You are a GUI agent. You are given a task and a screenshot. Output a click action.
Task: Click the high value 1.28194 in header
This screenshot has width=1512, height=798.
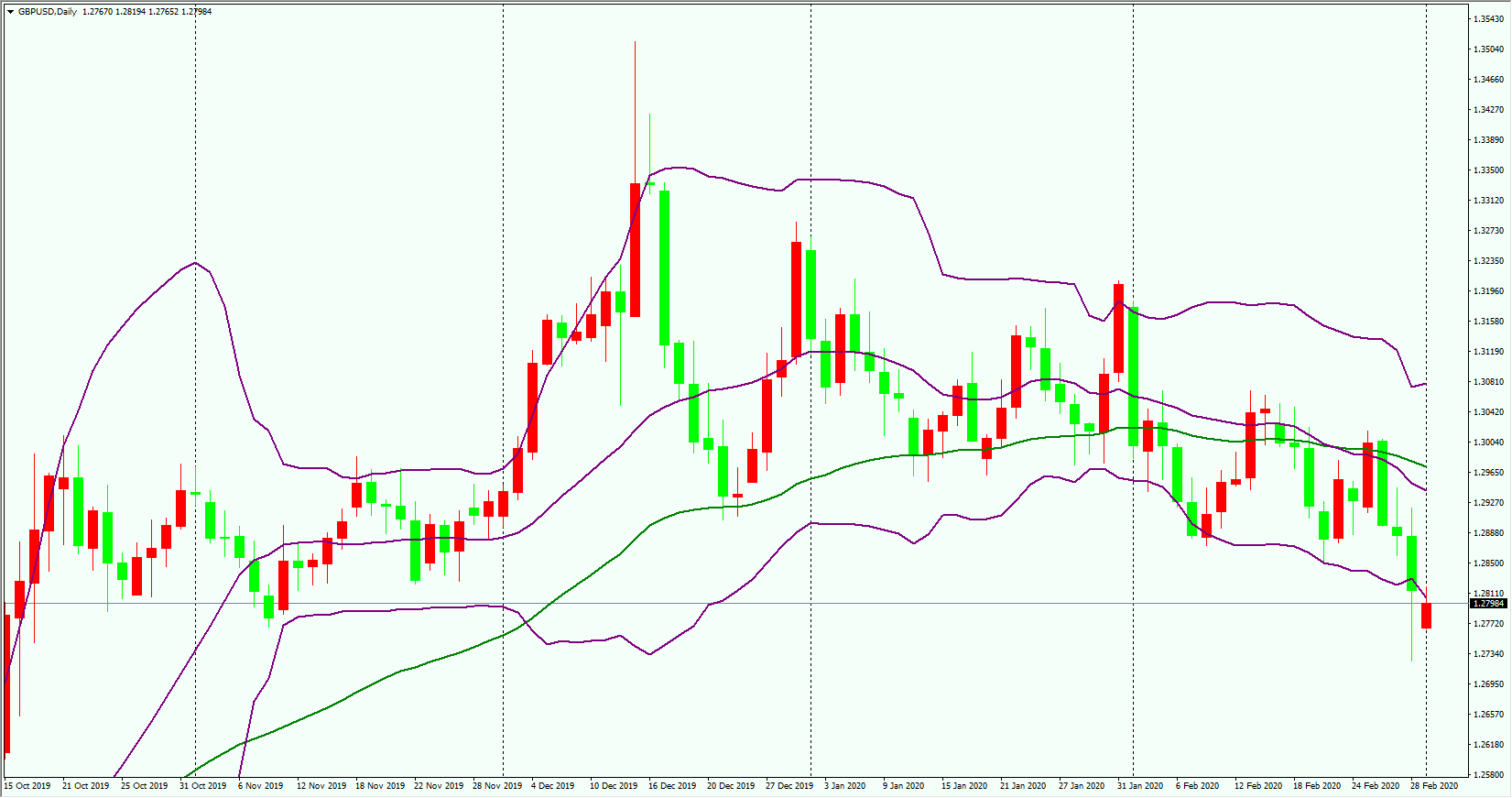[130, 12]
